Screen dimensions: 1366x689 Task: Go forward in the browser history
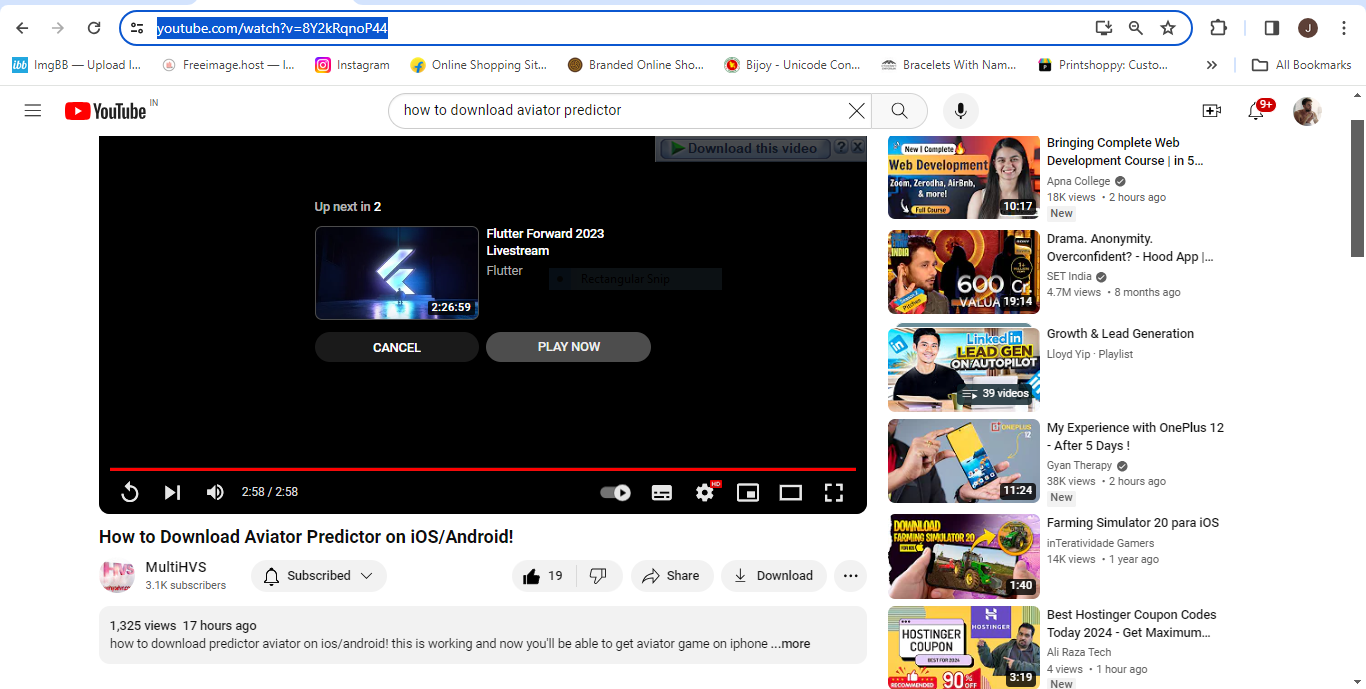(x=58, y=28)
